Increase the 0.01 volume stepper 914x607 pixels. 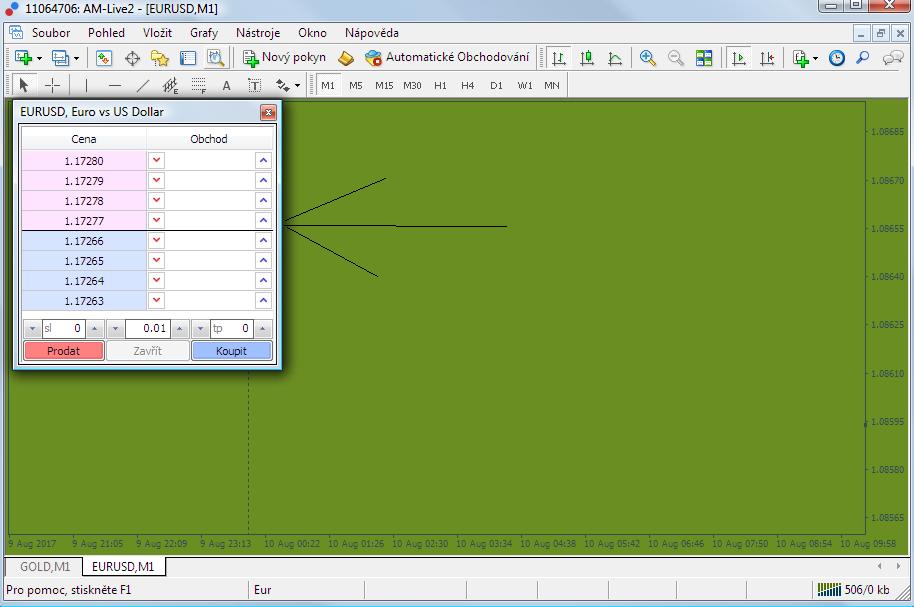pyautogui.click(x=180, y=329)
